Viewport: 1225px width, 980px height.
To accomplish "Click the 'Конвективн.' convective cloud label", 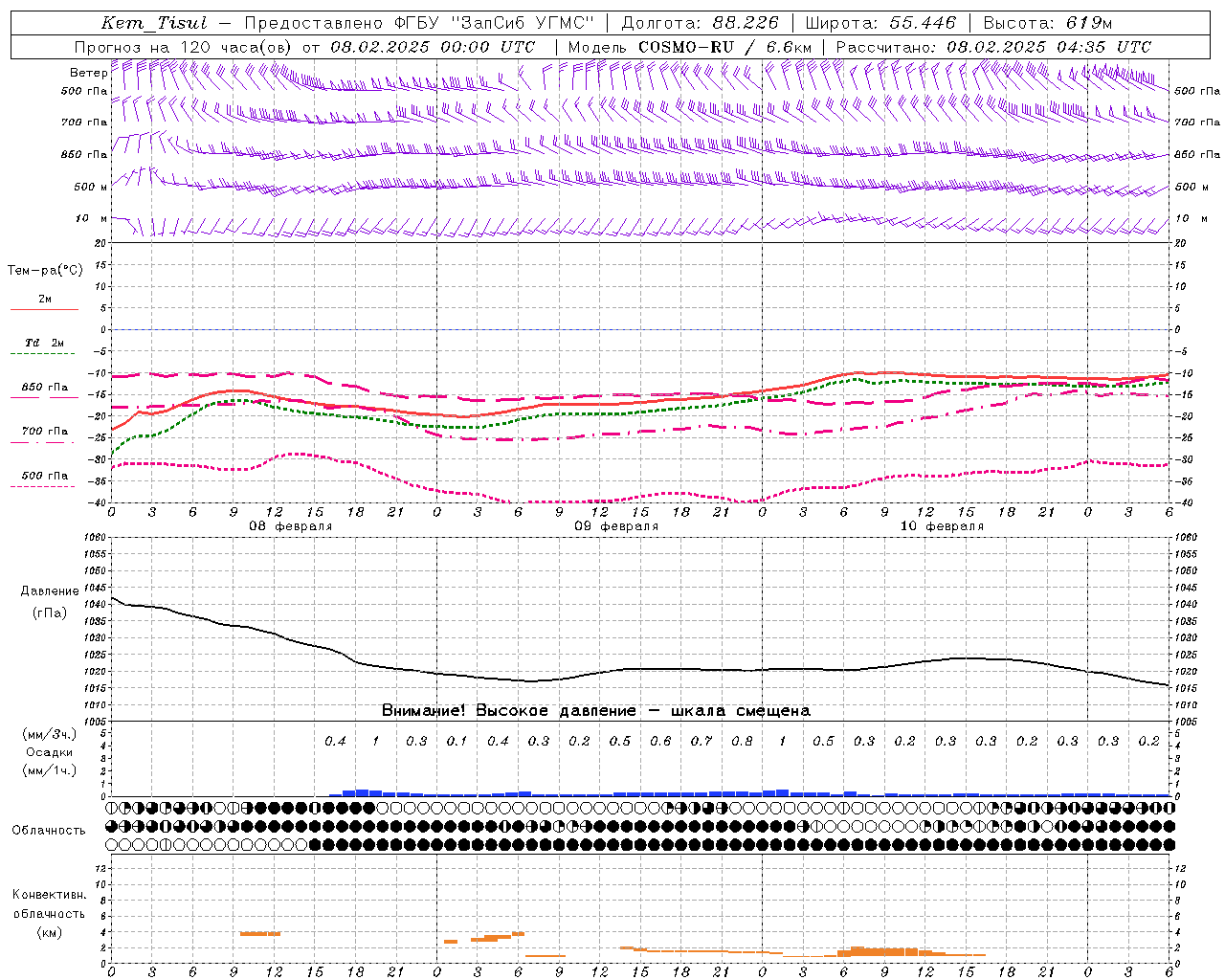I will click(49, 895).
